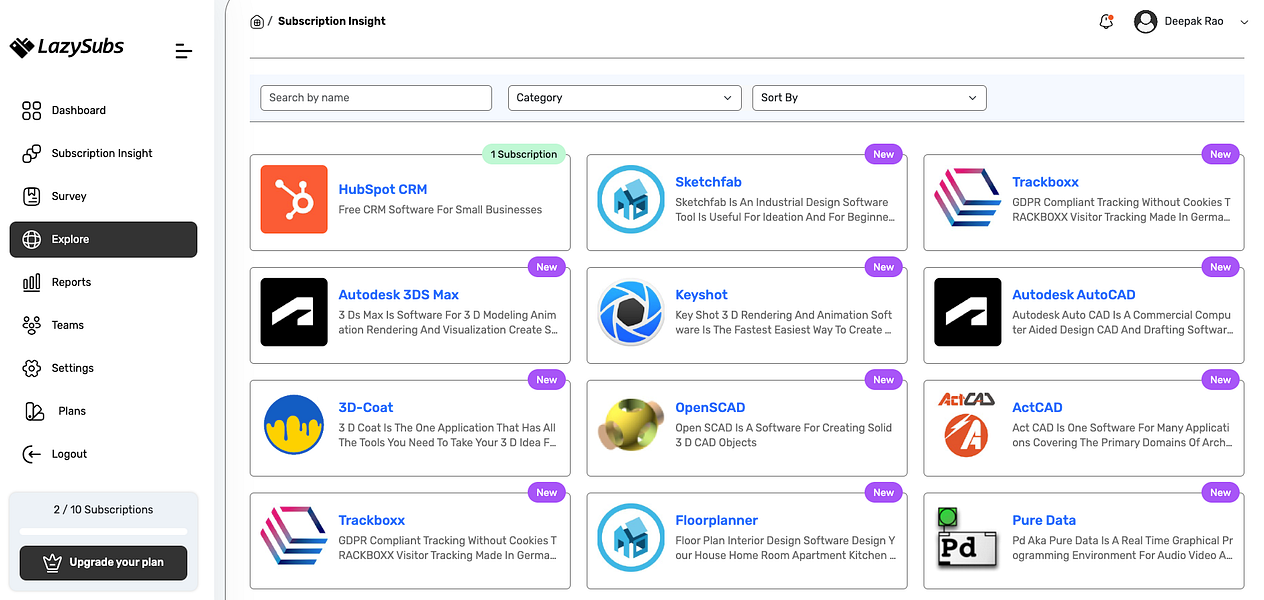The width and height of the screenshot is (1264, 600).
Task: Open the Category dropdown
Action: [x=623, y=98]
